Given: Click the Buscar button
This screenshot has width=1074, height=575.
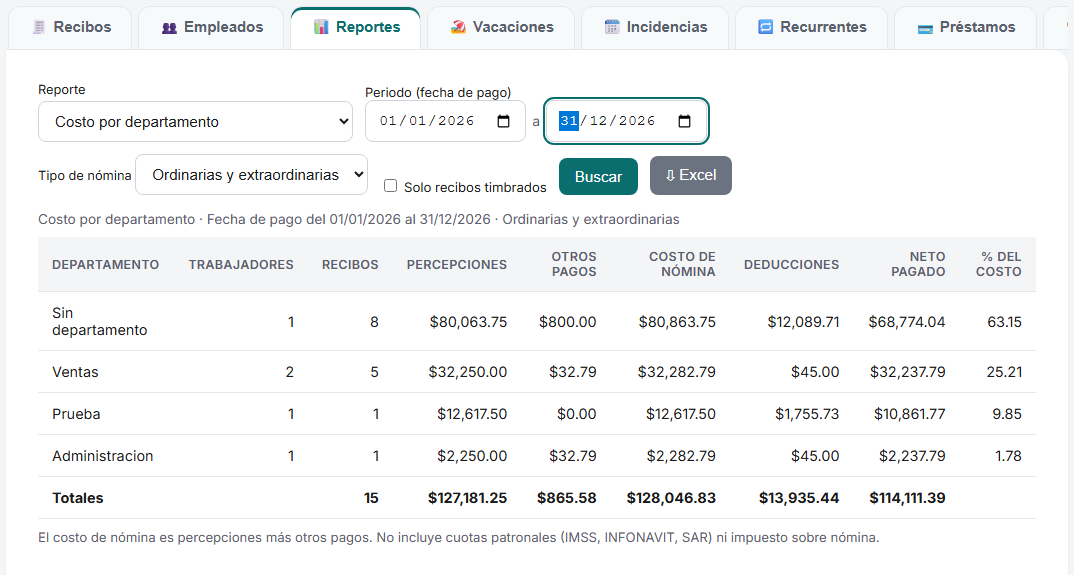Looking at the screenshot, I should pyautogui.click(x=598, y=177).
